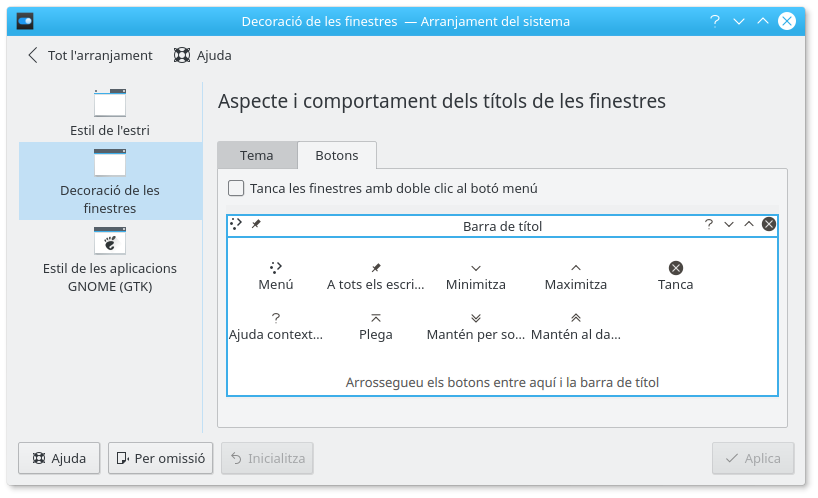Click the Menú button icon in available buttons

click(x=276, y=267)
